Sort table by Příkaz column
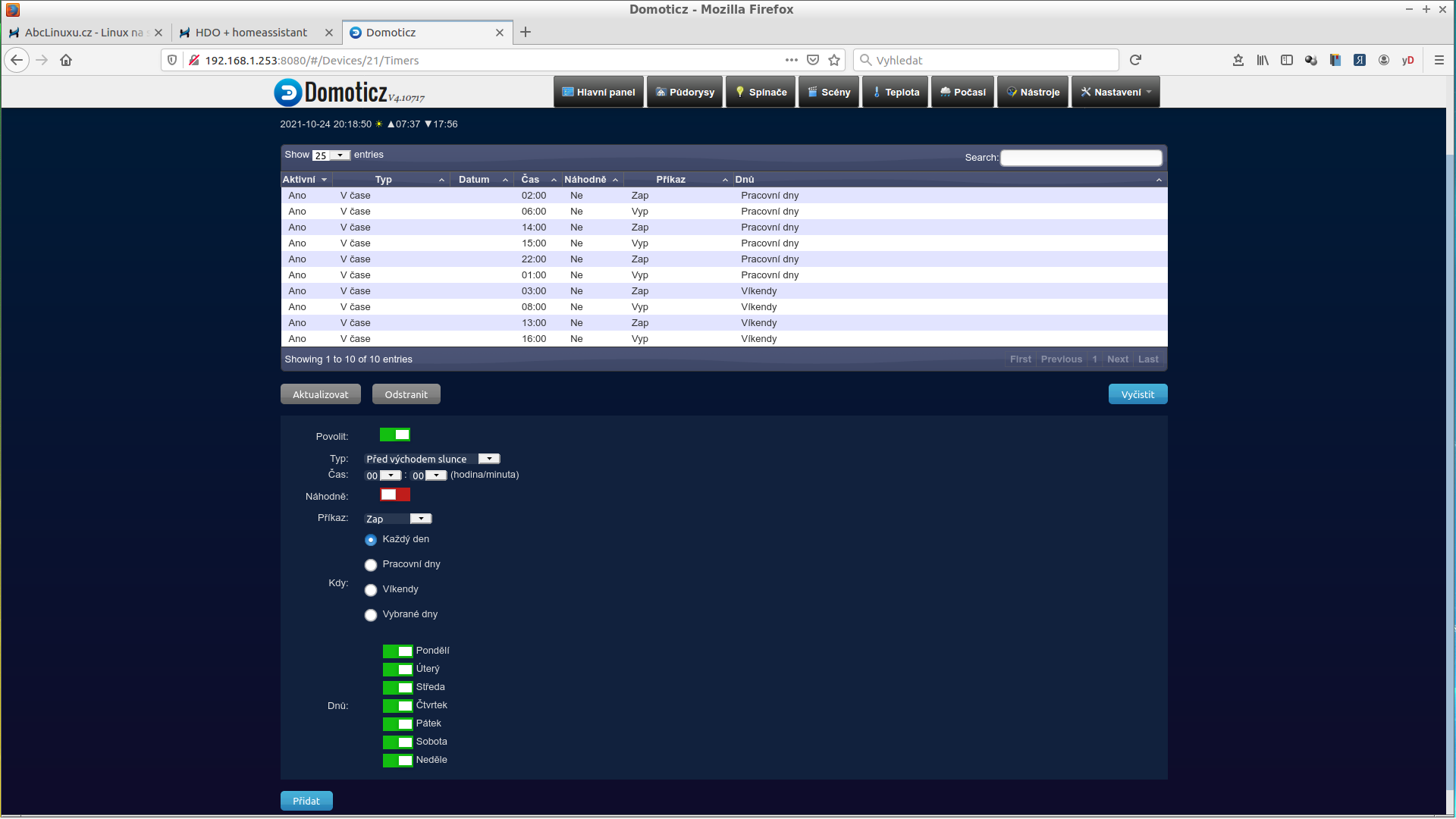The height and width of the screenshot is (819, 1456). pyautogui.click(x=678, y=180)
